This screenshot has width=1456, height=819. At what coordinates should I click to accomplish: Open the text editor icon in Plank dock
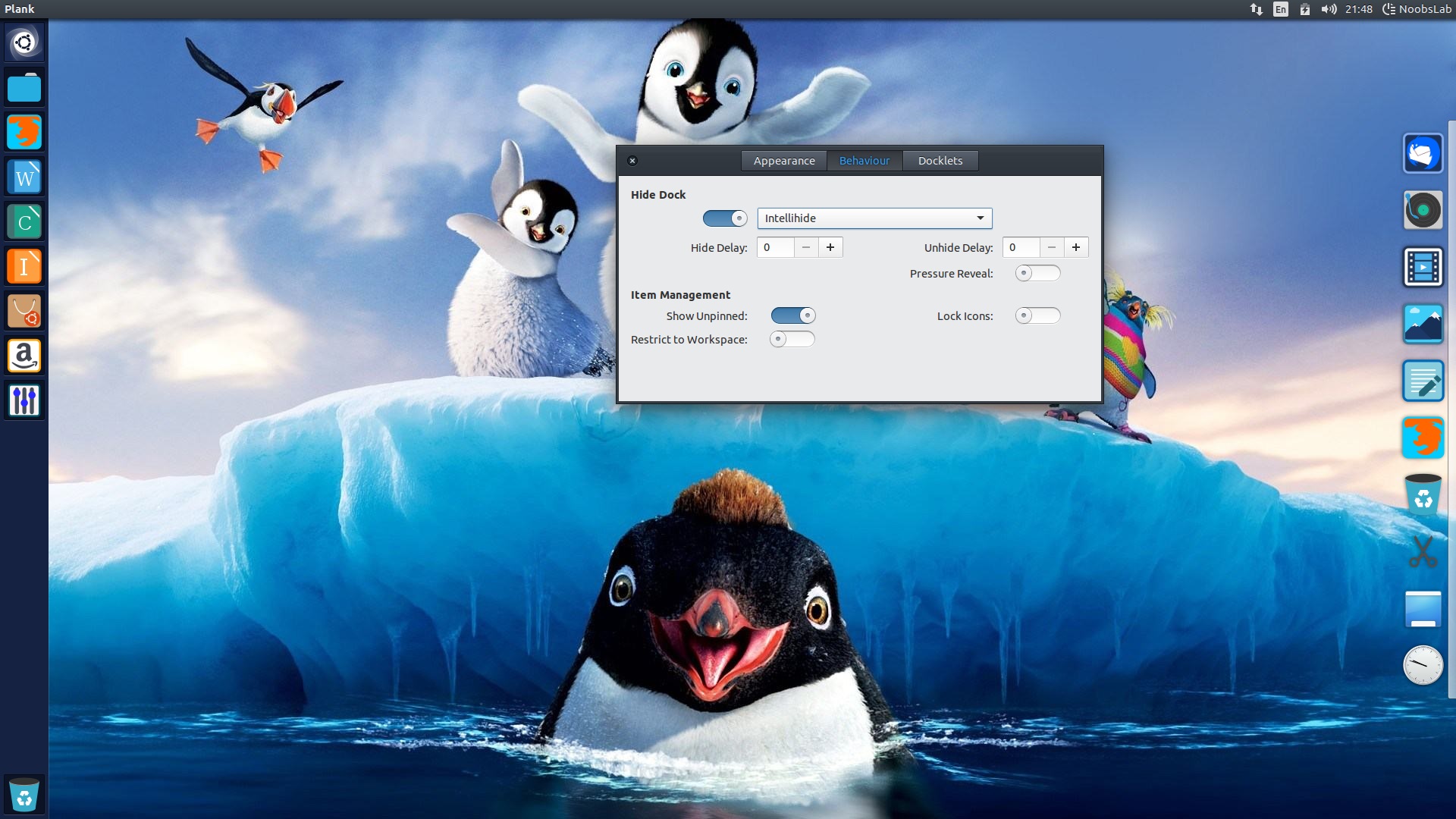(x=1423, y=381)
